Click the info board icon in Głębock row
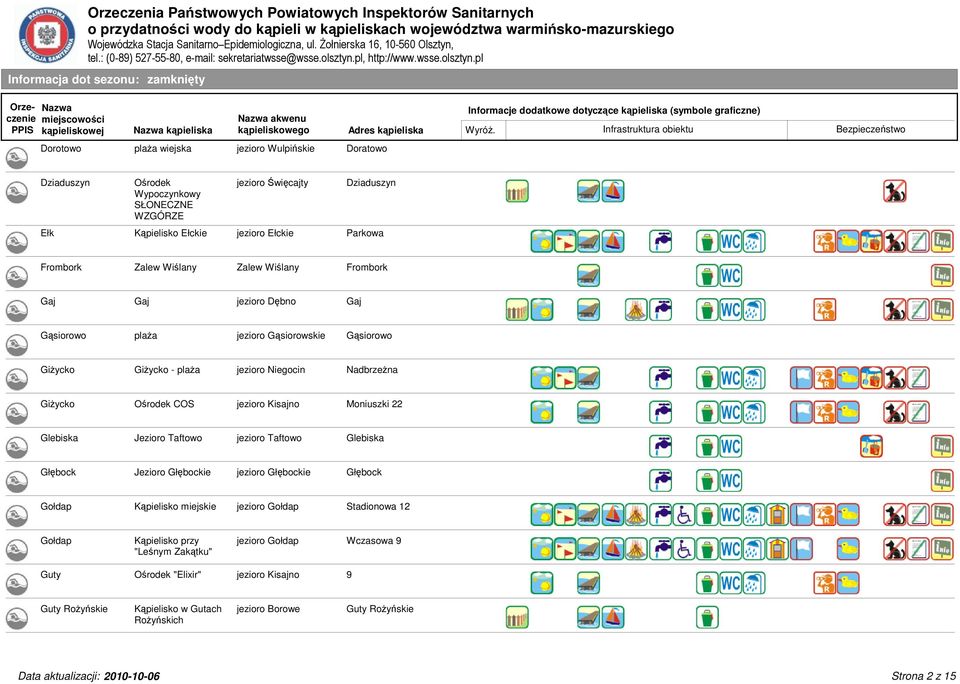960x684 pixels. pos(942,481)
